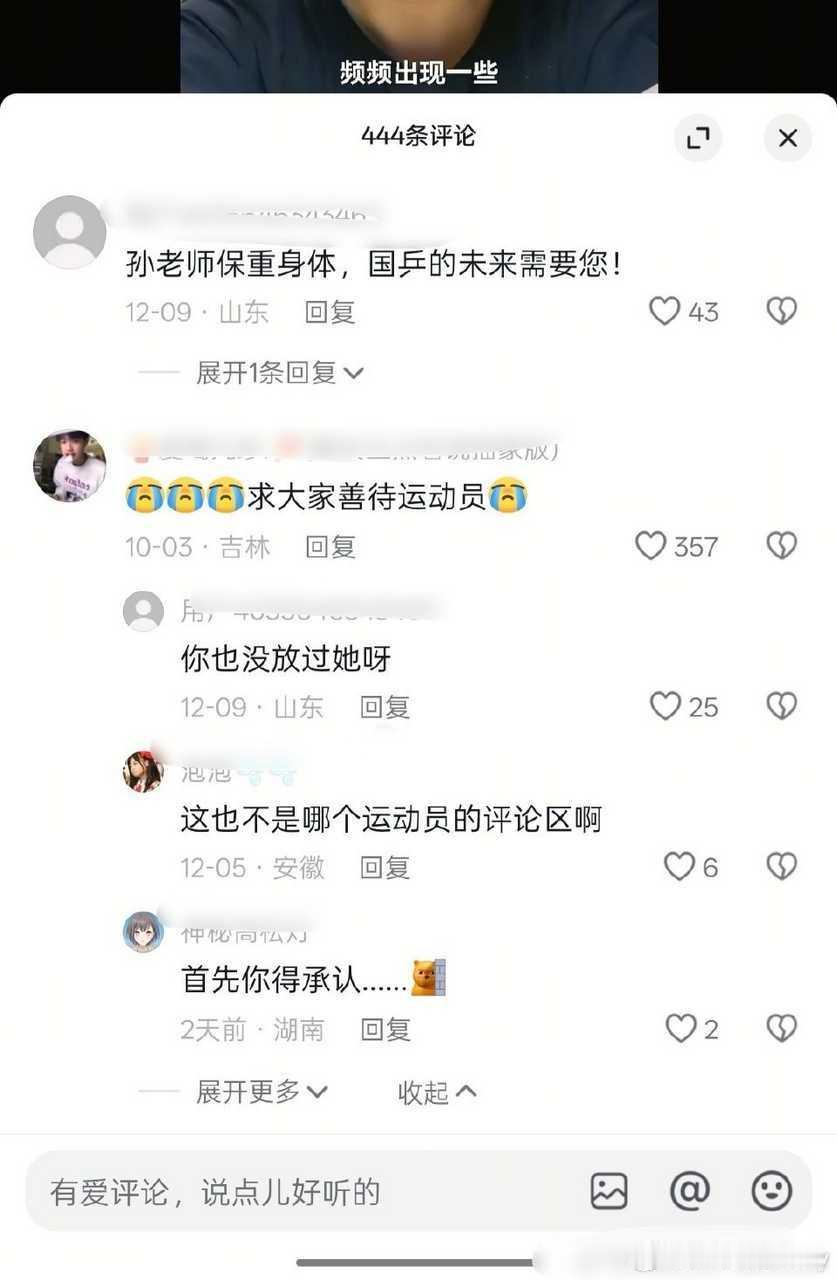Close the 444条评论 comments panel
The width and height of the screenshot is (837, 1280).
pos(788,138)
